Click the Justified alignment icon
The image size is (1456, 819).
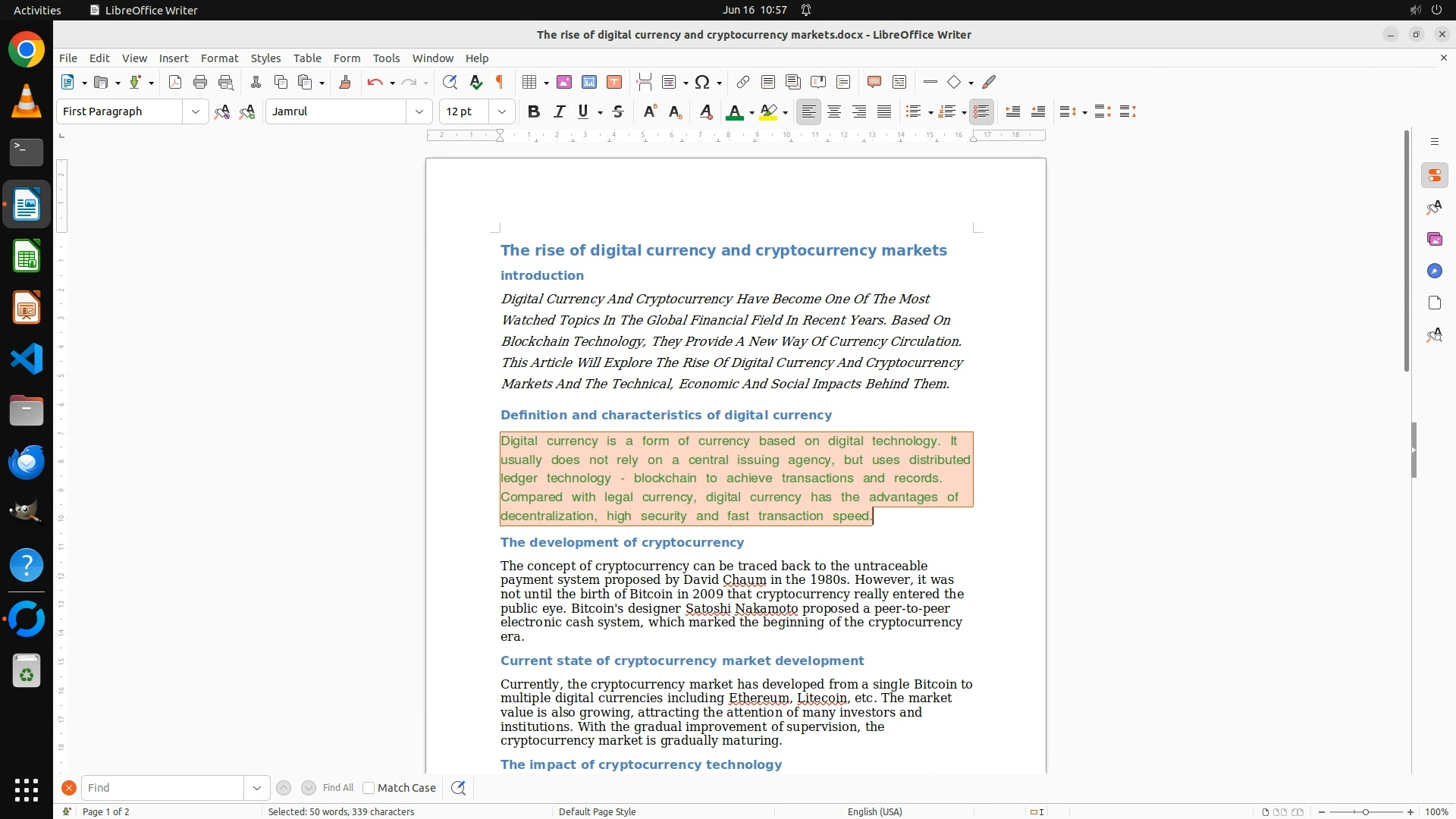(884, 111)
